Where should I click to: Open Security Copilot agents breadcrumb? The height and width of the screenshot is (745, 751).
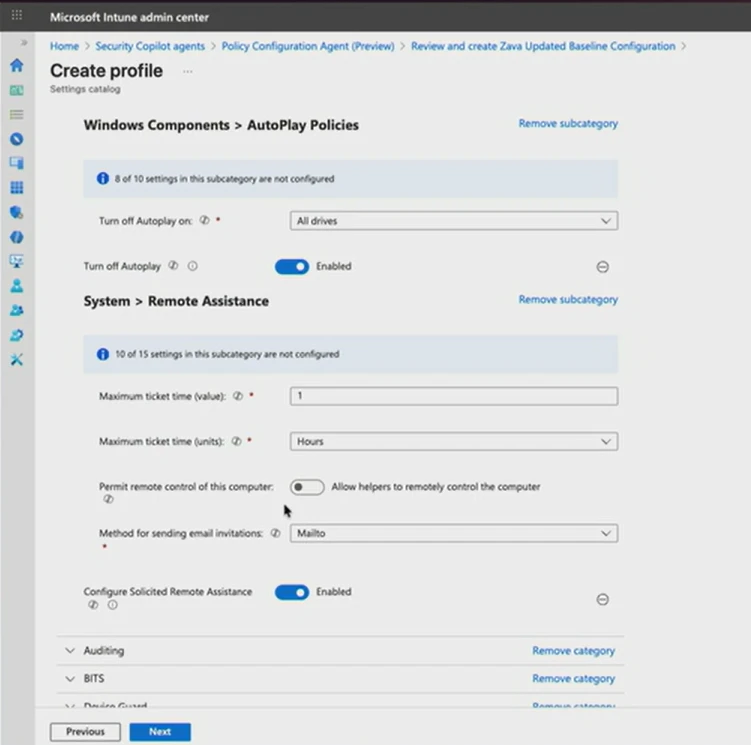pos(150,46)
